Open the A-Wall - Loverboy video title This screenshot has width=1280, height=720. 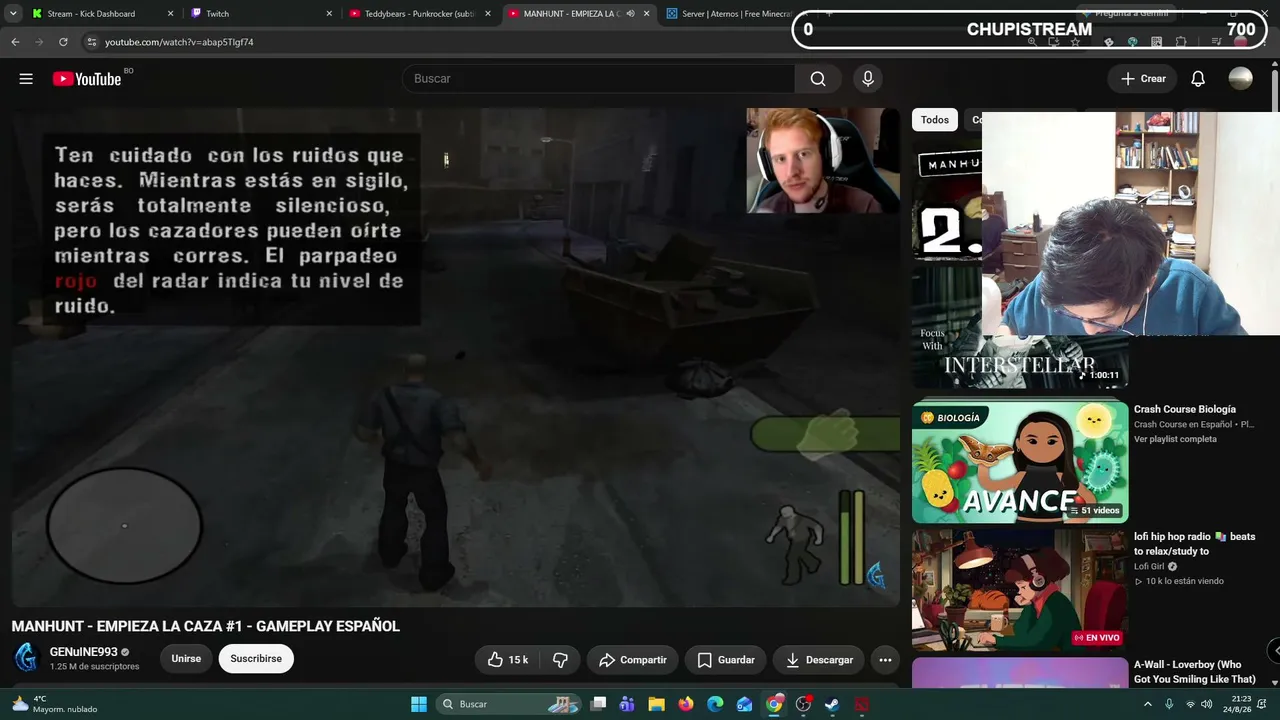pyautogui.click(x=1195, y=672)
